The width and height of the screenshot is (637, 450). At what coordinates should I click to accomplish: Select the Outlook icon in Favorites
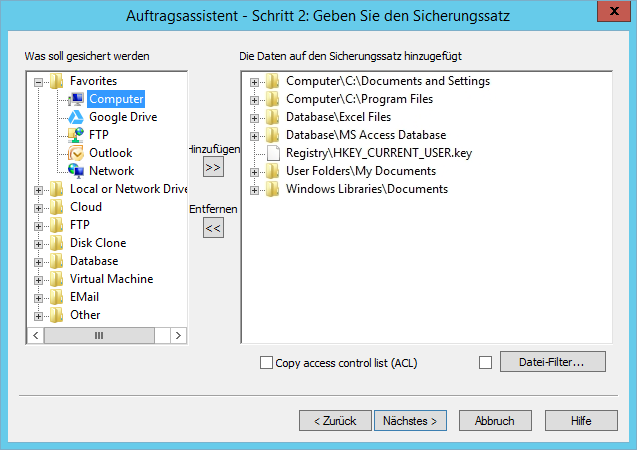(x=76, y=153)
